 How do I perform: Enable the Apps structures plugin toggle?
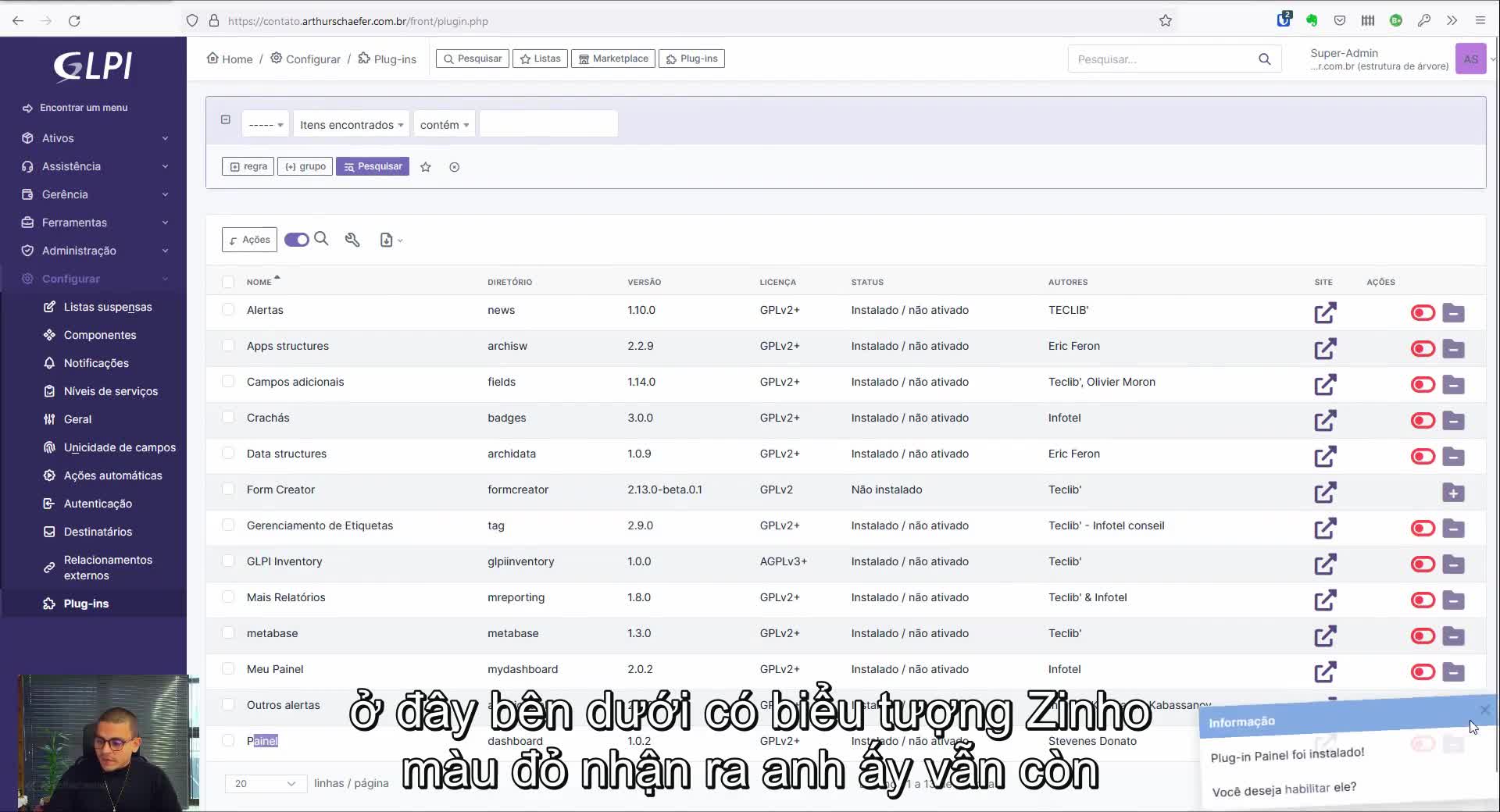click(x=1423, y=348)
